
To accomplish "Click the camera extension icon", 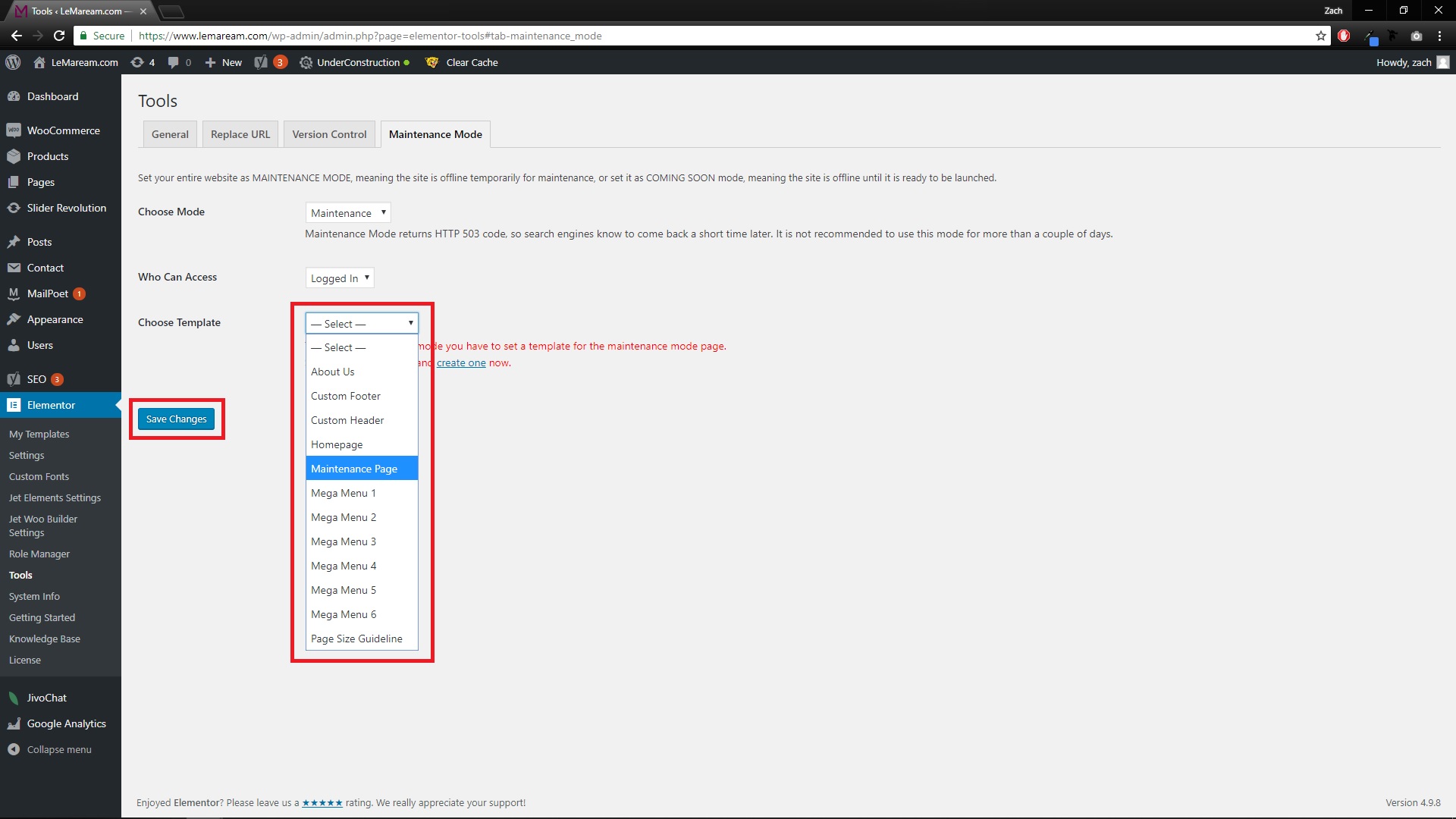I will pos(1416,36).
